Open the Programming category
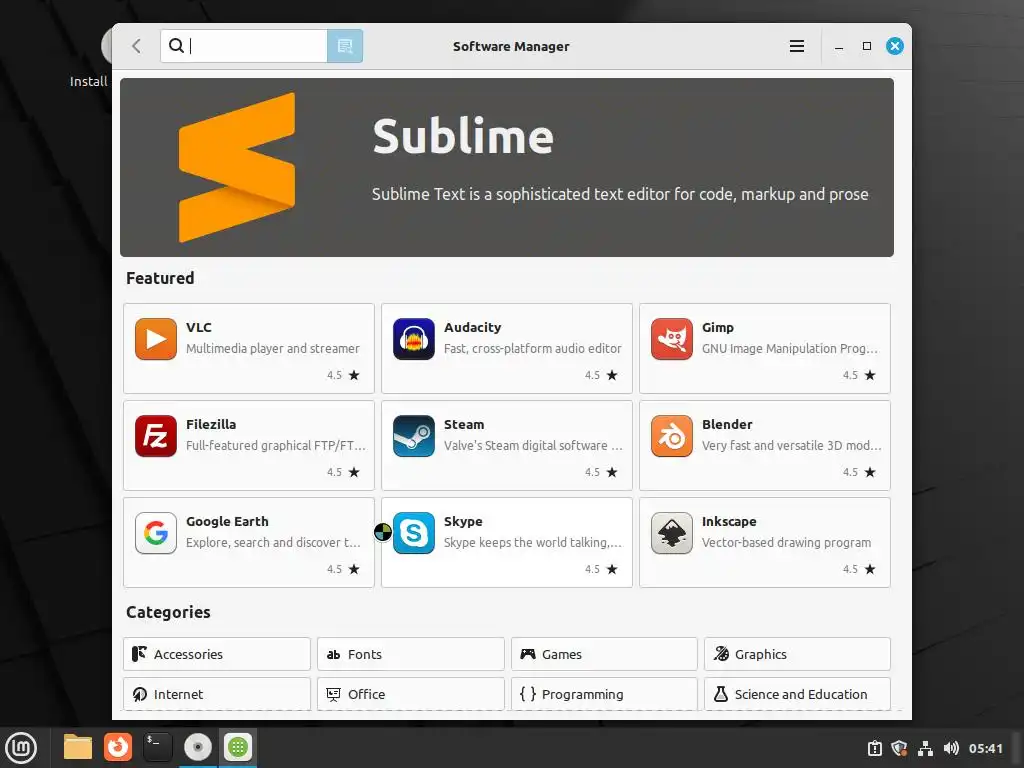 click(x=604, y=694)
